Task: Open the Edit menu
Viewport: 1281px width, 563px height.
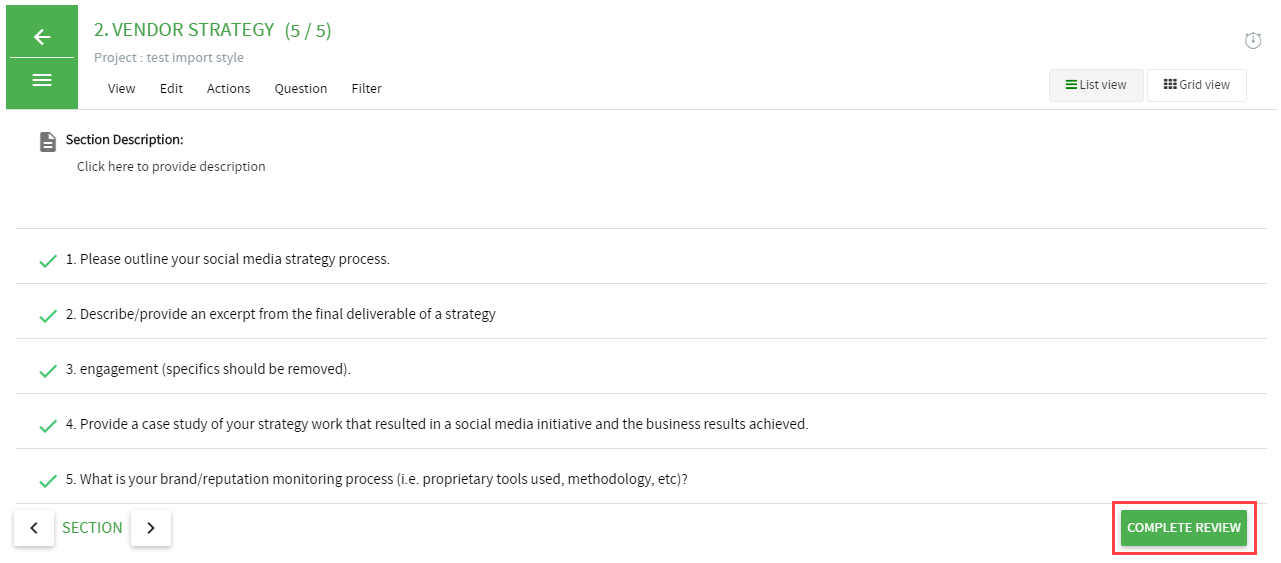Action: coord(171,88)
